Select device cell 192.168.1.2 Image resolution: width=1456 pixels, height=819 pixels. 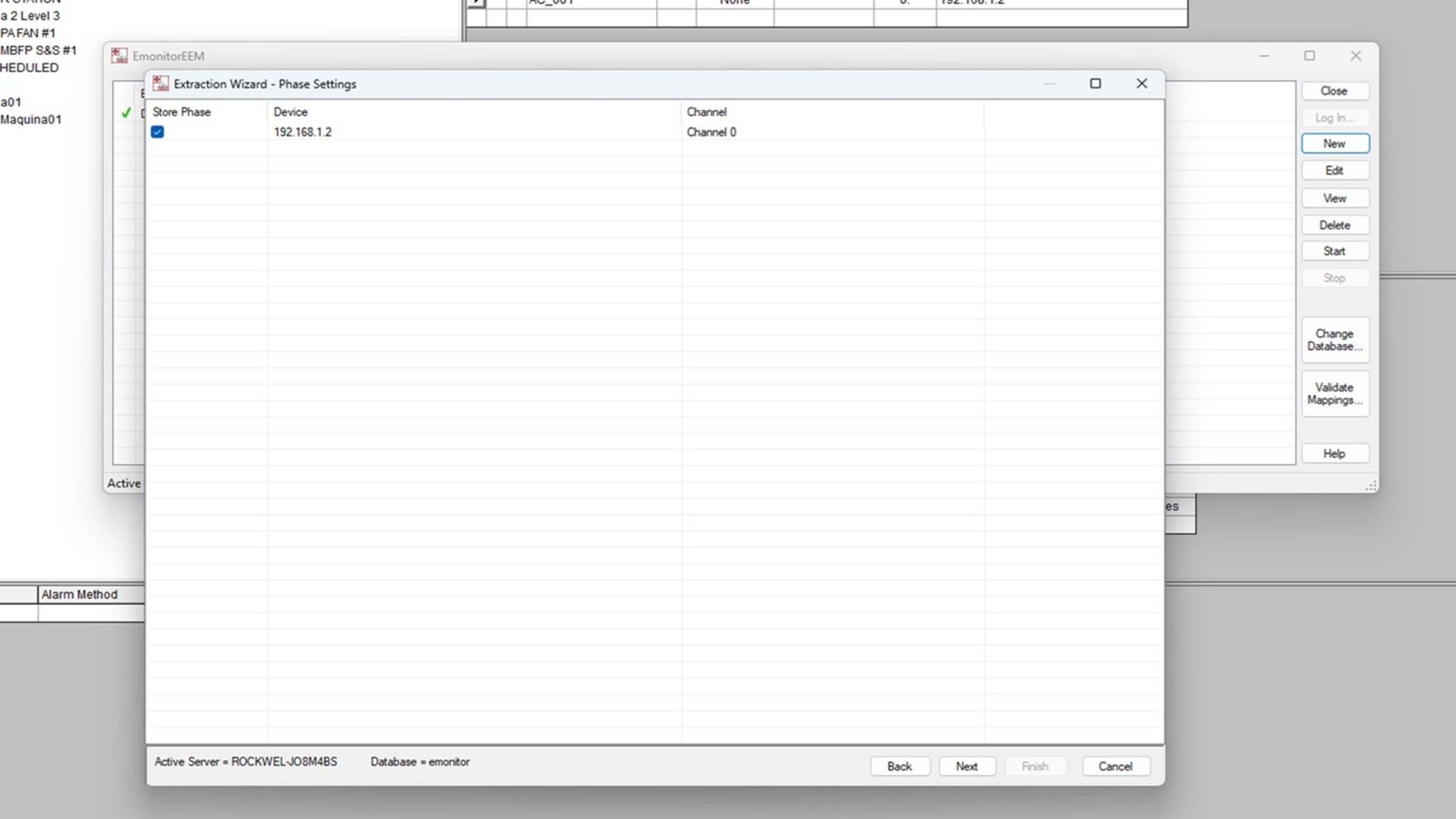click(x=303, y=132)
